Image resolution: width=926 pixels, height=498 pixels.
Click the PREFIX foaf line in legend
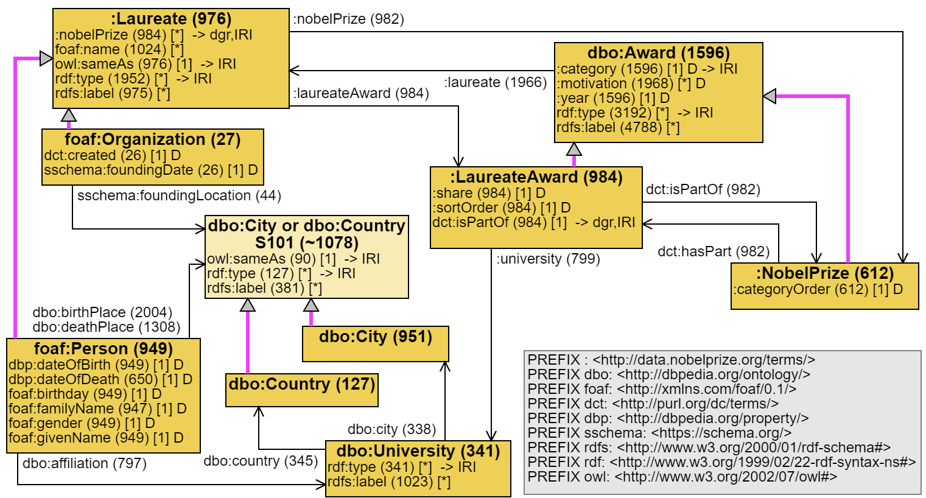pyautogui.click(x=662, y=389)
